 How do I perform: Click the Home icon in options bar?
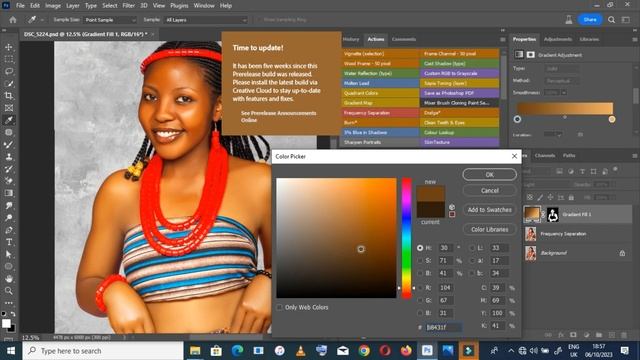point(13,20)
